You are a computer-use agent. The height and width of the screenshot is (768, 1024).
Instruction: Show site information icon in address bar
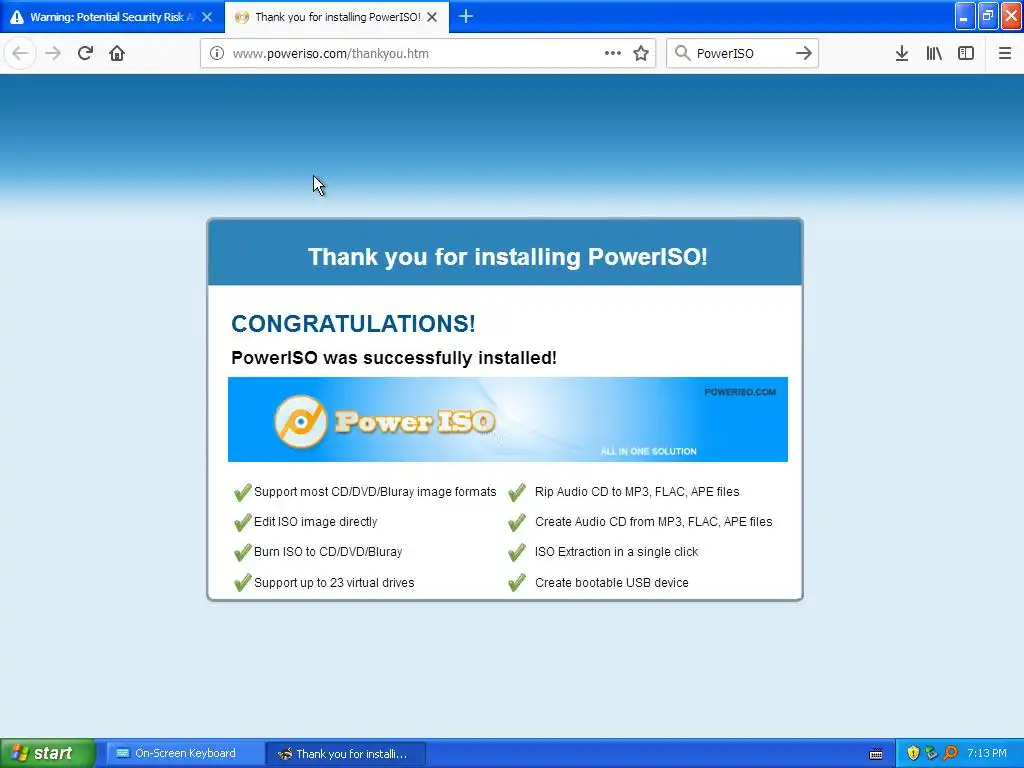coord(217,54)
